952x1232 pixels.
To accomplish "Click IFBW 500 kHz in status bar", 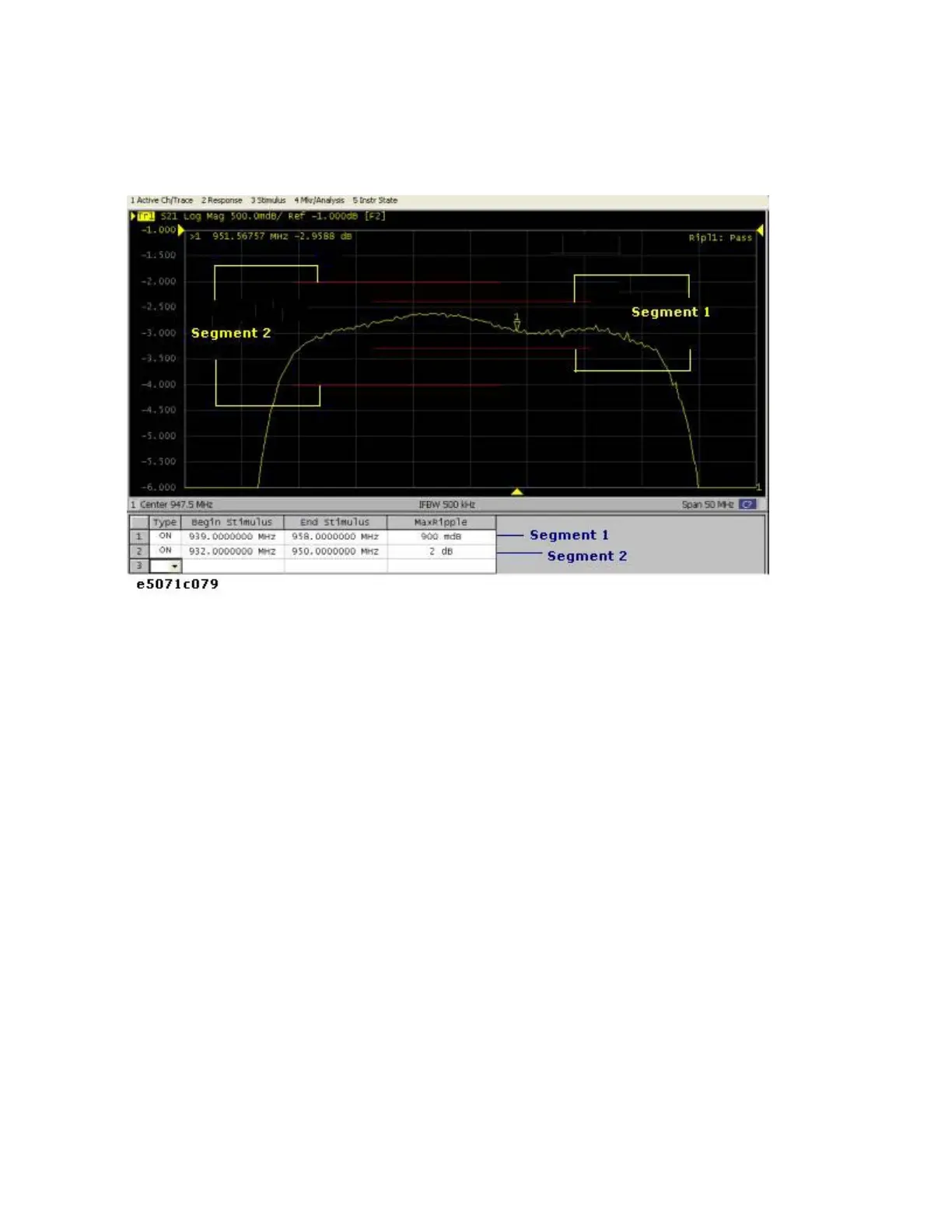I will (446, 505).
